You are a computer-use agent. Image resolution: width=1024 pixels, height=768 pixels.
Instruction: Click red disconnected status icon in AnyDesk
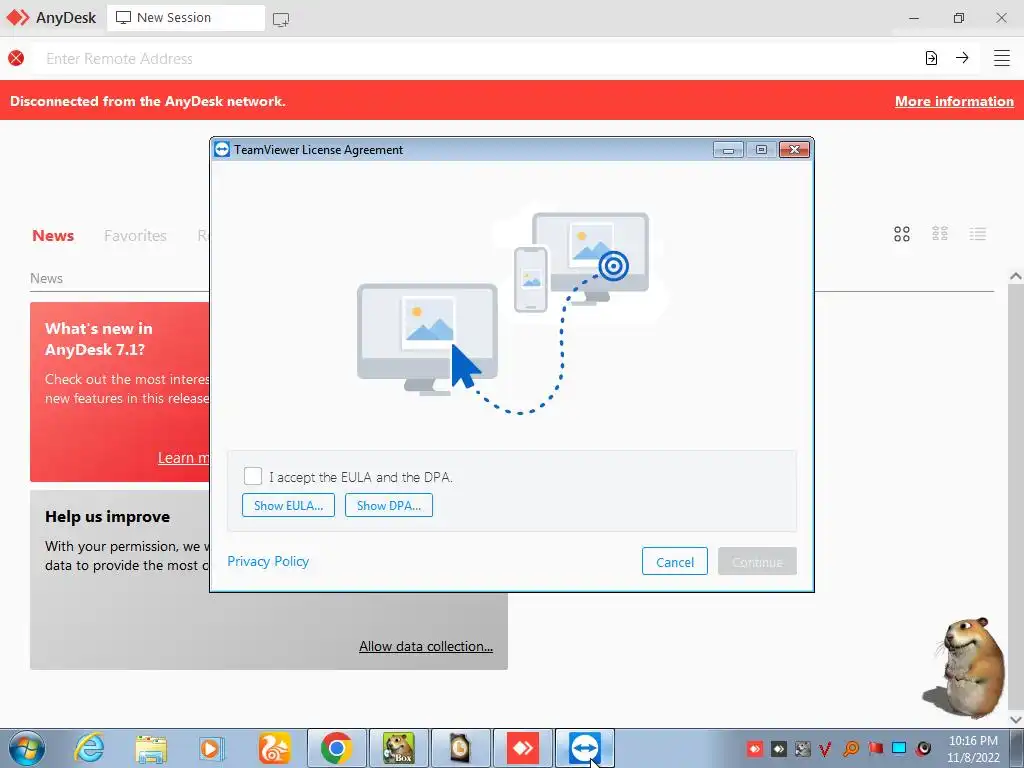click(x=16, y=58)
